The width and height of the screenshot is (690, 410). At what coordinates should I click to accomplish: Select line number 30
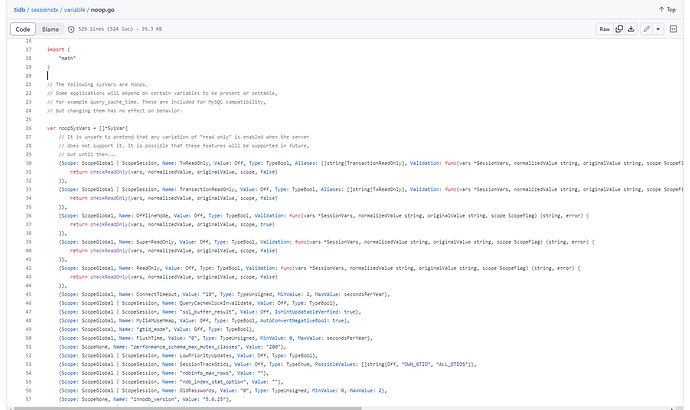click(29, 163)
